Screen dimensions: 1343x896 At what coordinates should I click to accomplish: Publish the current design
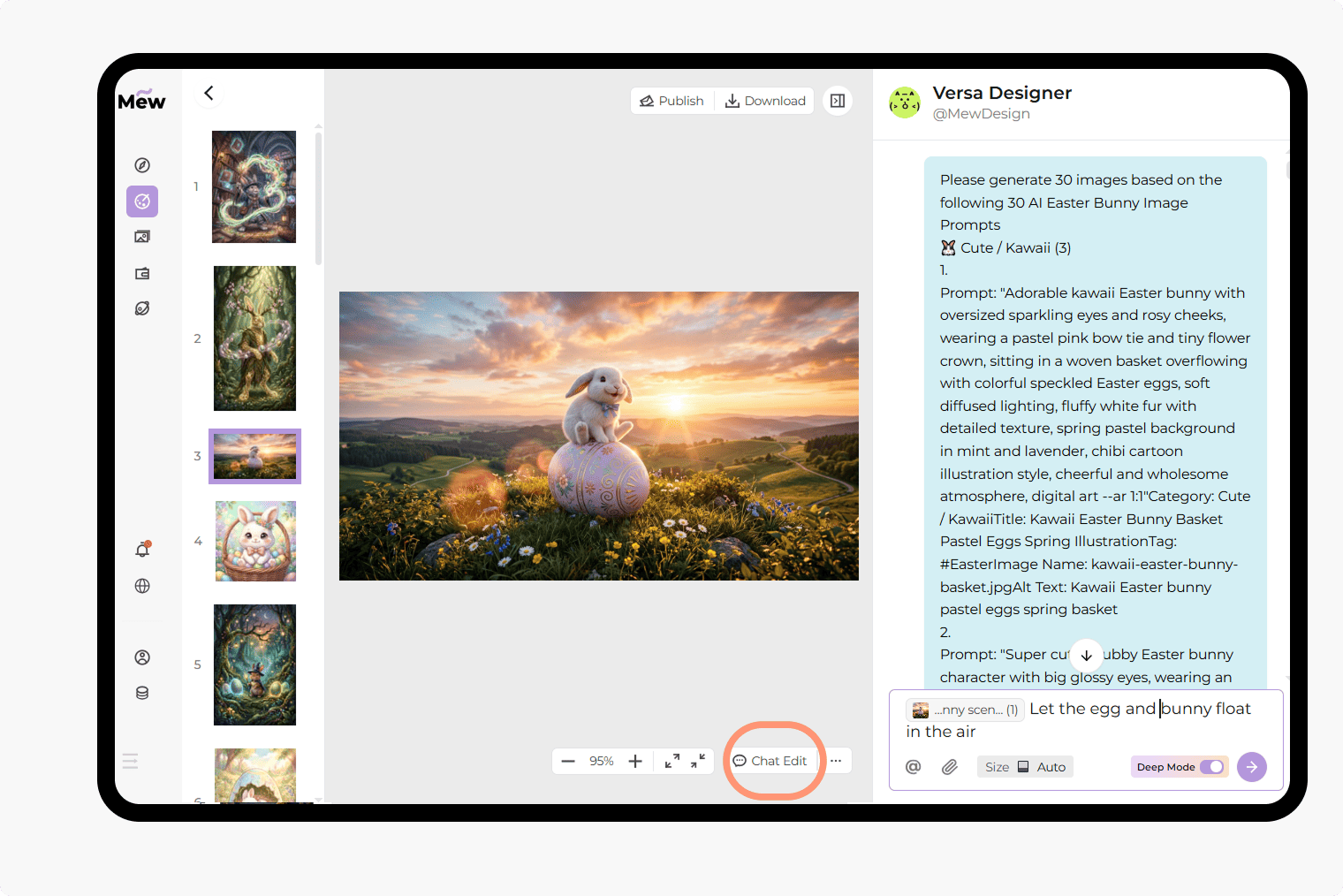[x=671, y=100]
